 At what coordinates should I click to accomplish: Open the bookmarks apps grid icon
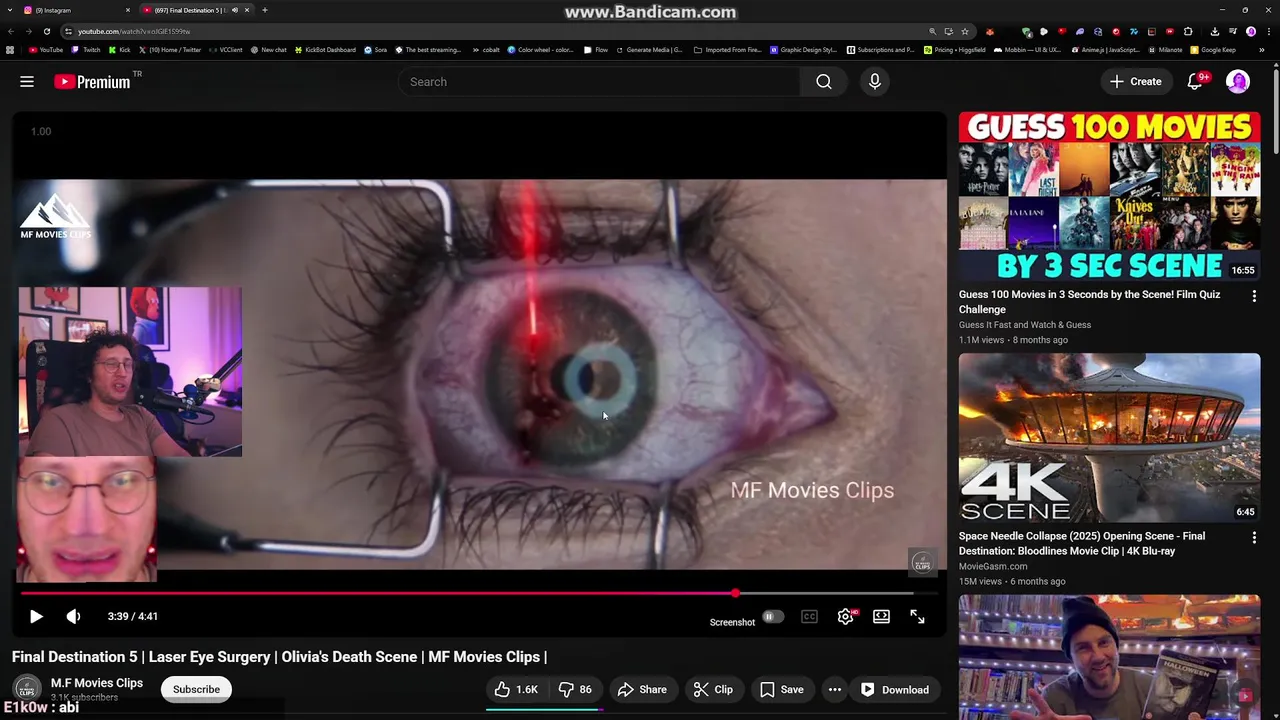point(10,50)
